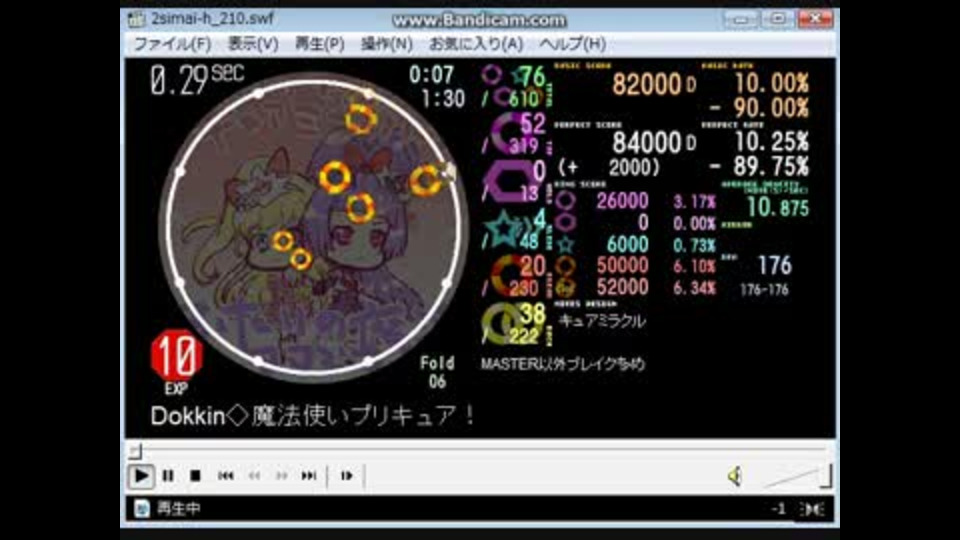Click the seek bar handle
This screenshot has width=960, height=540.
coord(136,452)
